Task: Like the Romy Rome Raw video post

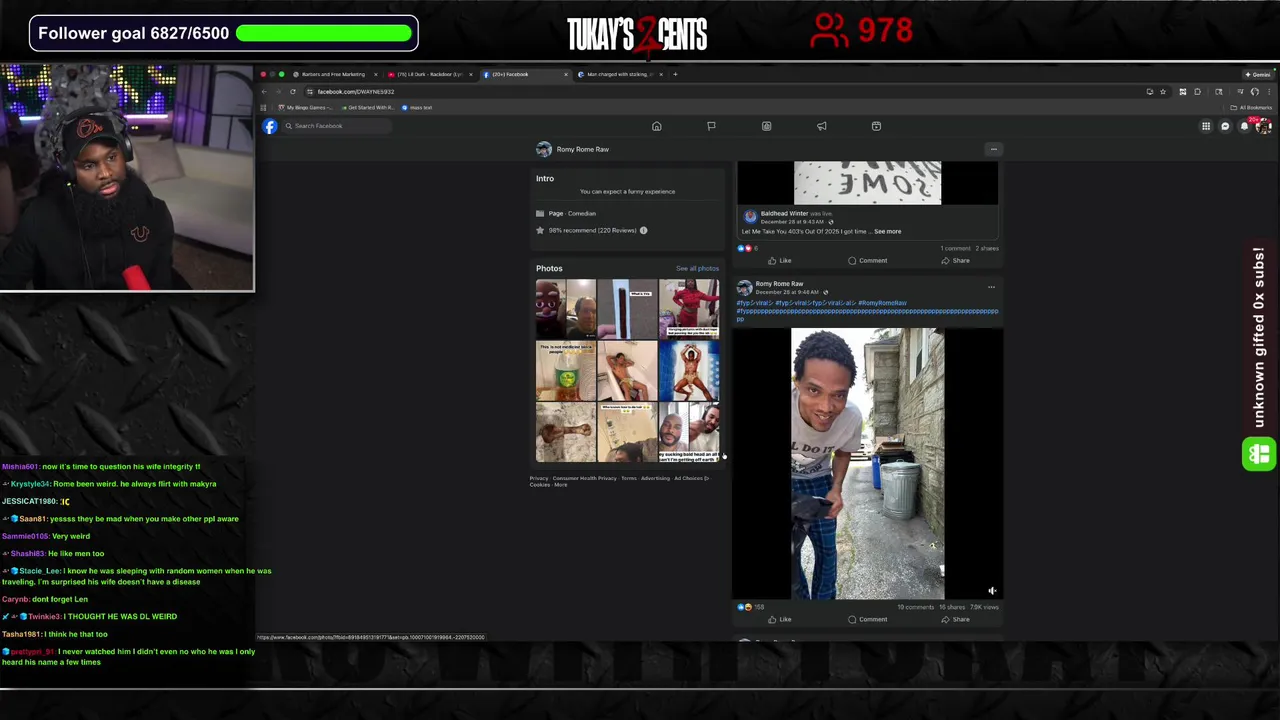Action: [780, 619]
